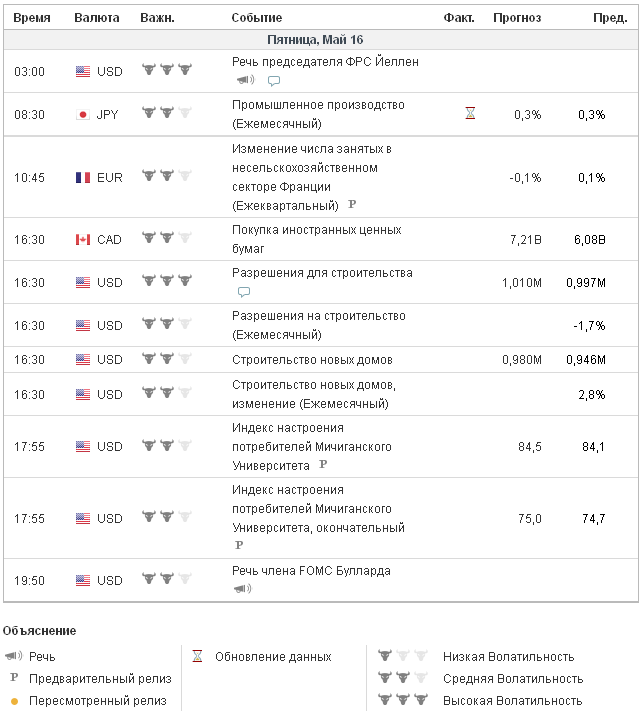
Task: Click speaker icon under Bullard FOMC speech
Action: tap(241, 590)
